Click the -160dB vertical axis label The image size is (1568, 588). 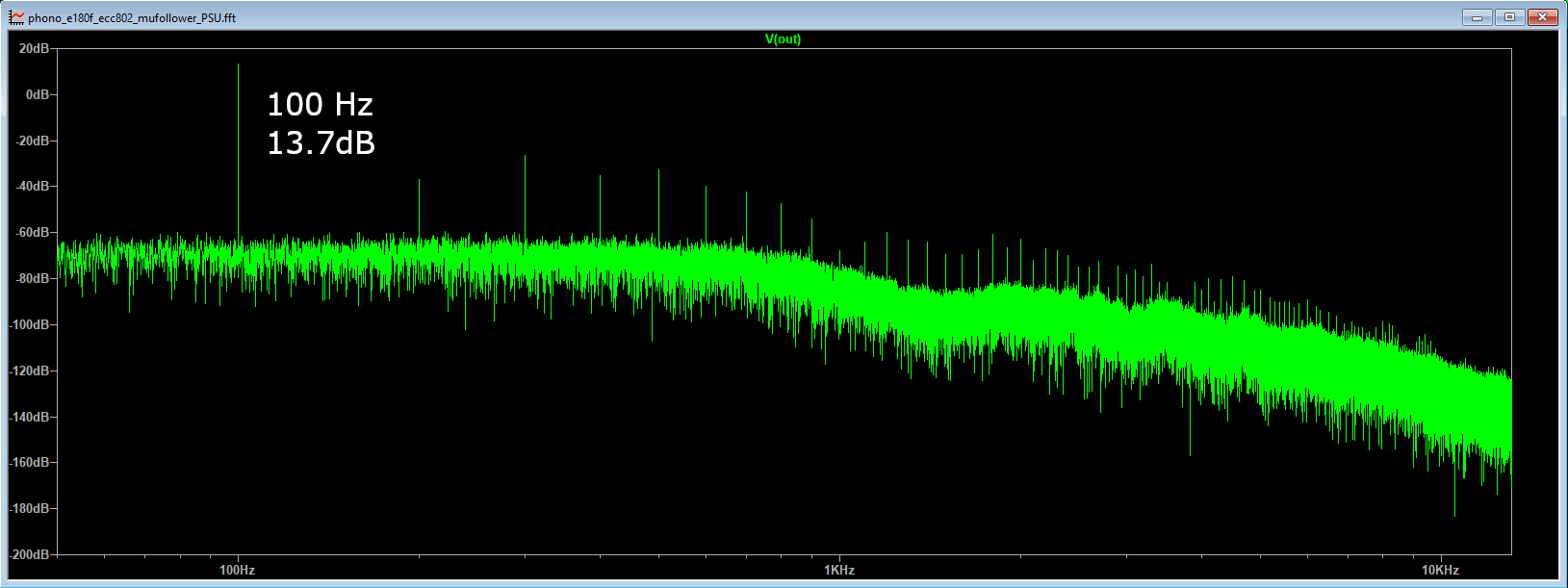[x=30, y=462]
